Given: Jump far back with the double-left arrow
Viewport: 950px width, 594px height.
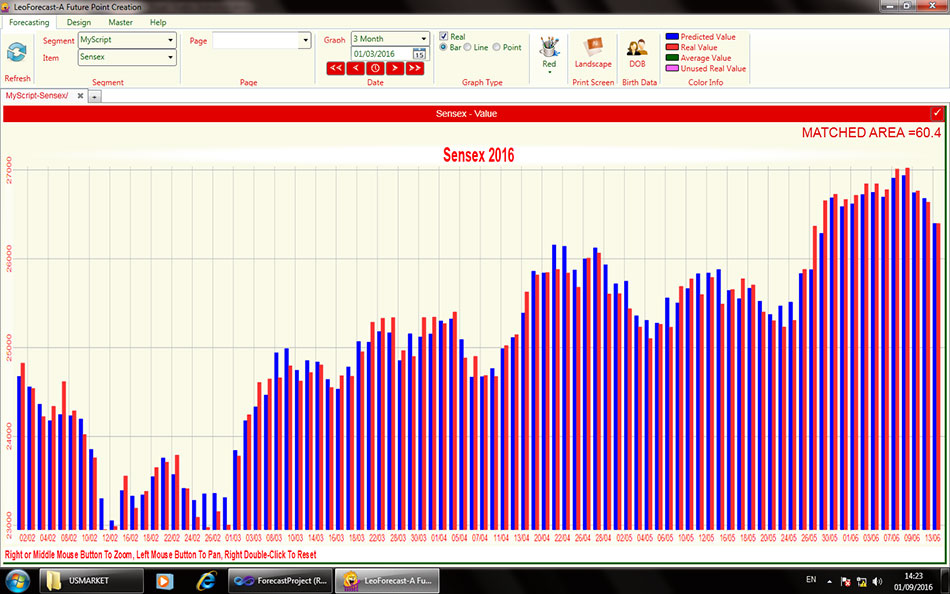Looking at the screenshot, I should tap(336, 68).
